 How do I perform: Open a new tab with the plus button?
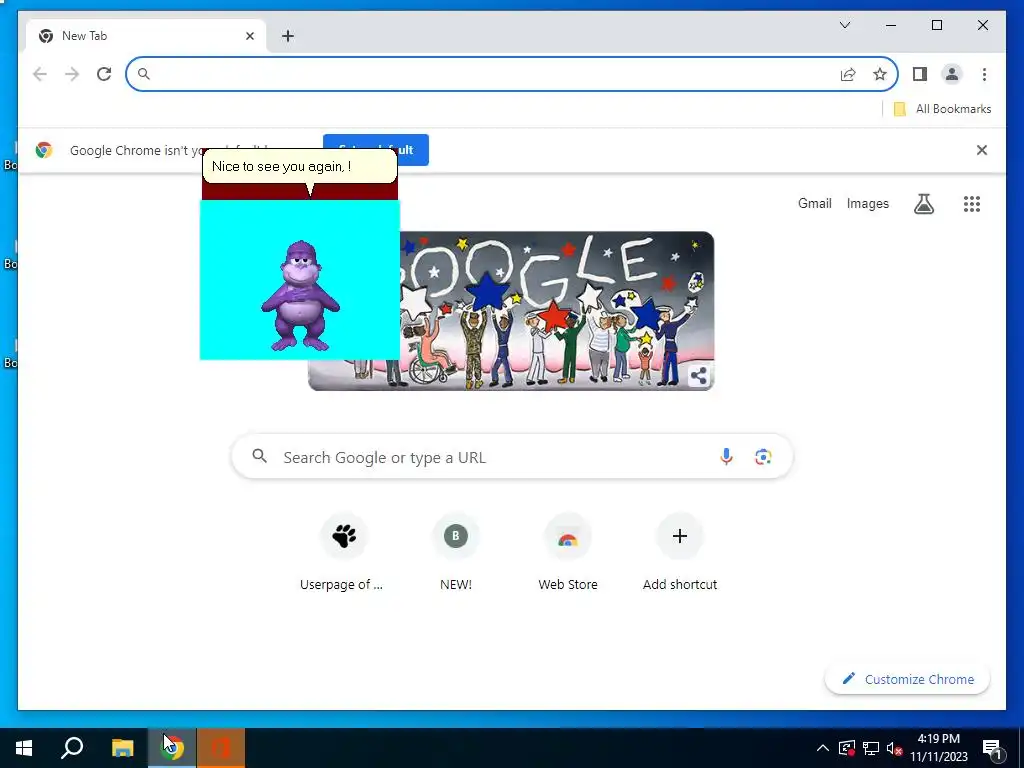coord(288,36)
